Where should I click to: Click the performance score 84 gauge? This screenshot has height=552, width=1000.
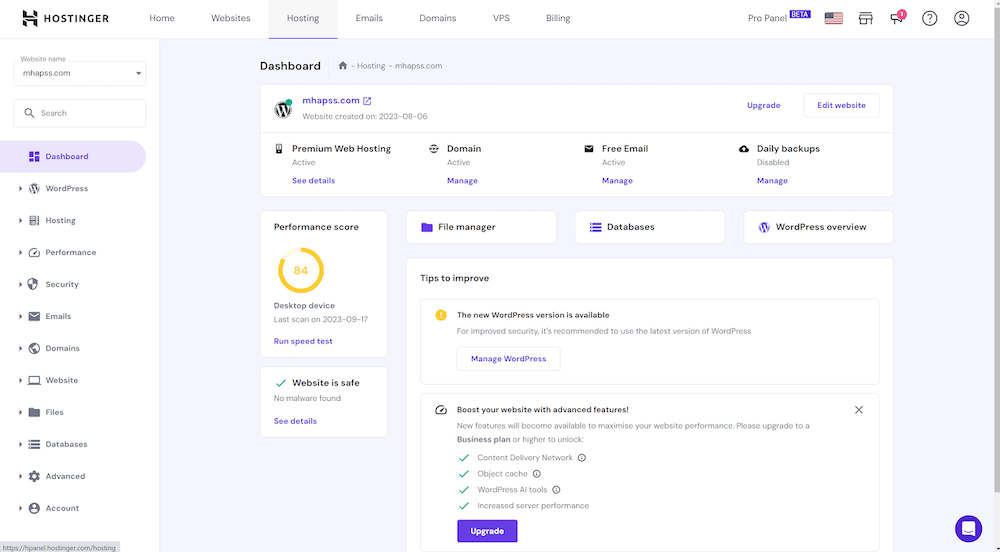click(x=301, y=270)
